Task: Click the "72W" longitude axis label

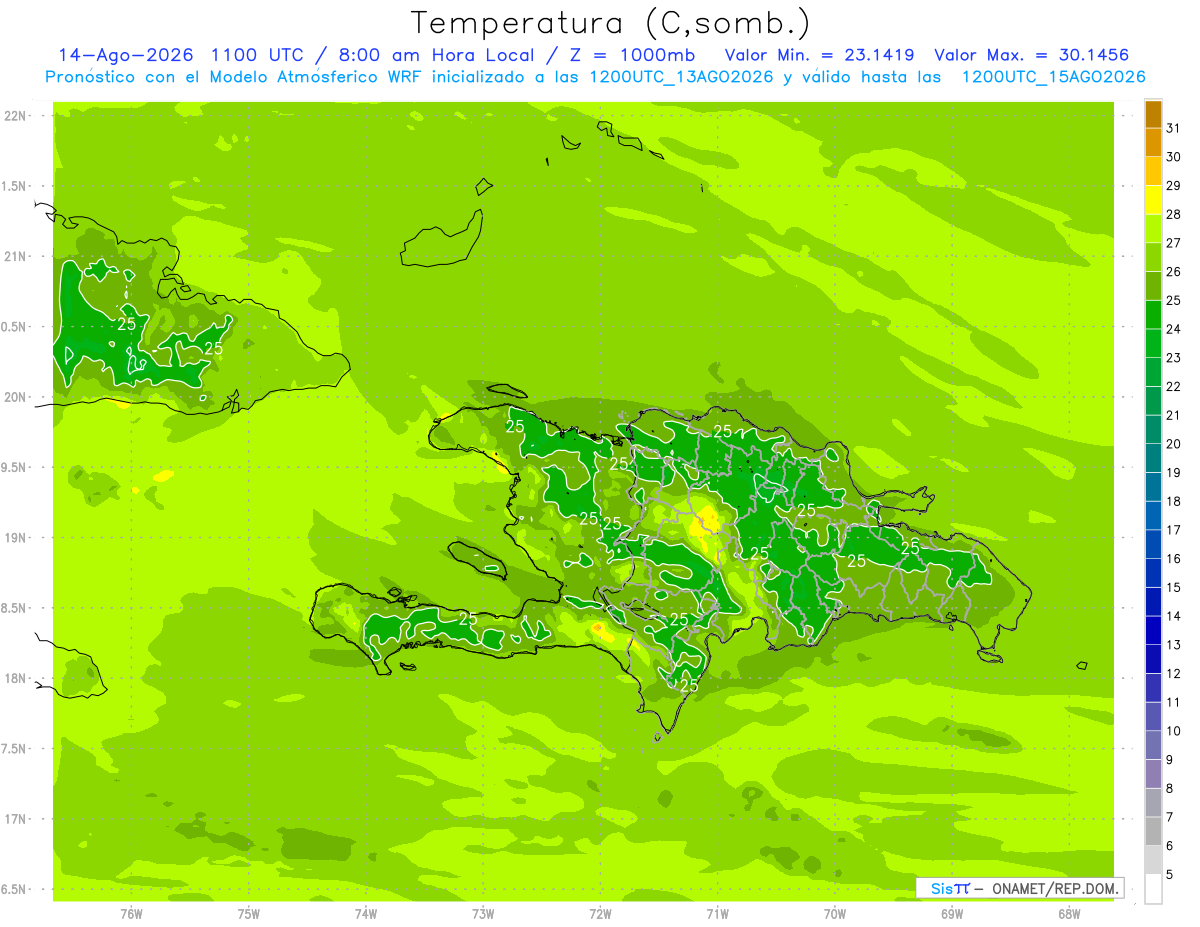Action: (x=600, y=914)
